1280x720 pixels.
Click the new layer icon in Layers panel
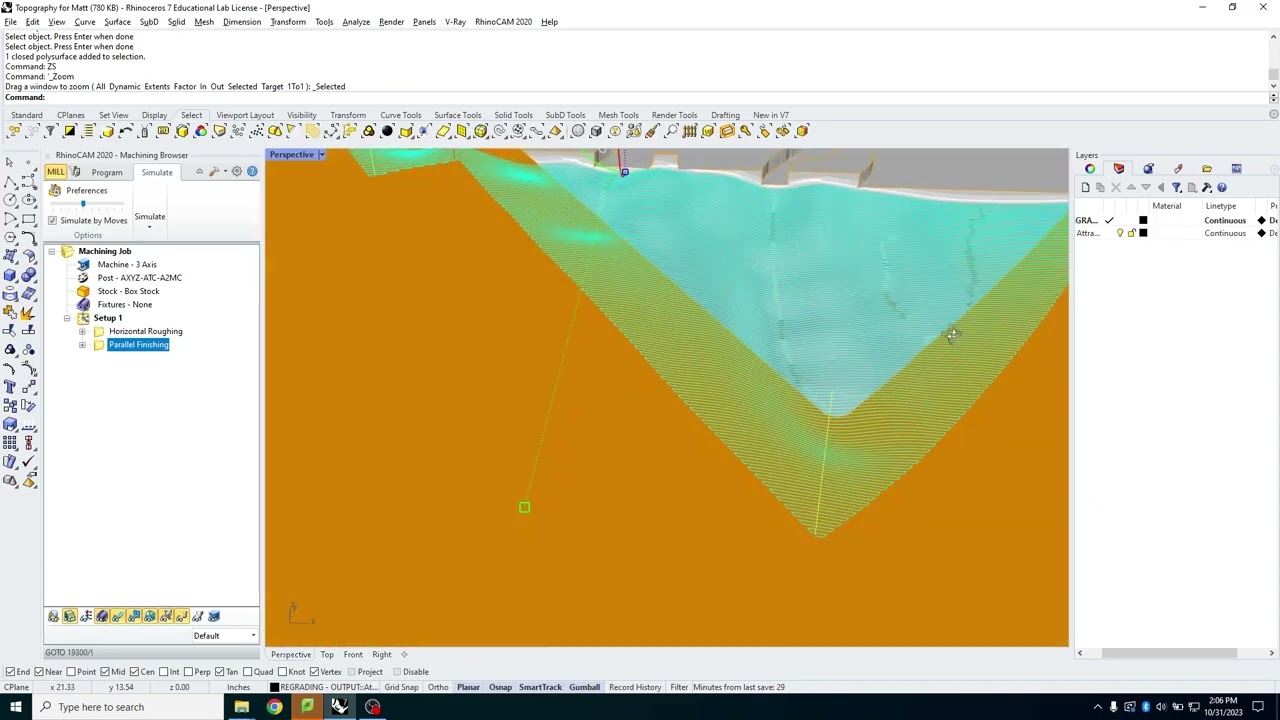pos(1086,187)
